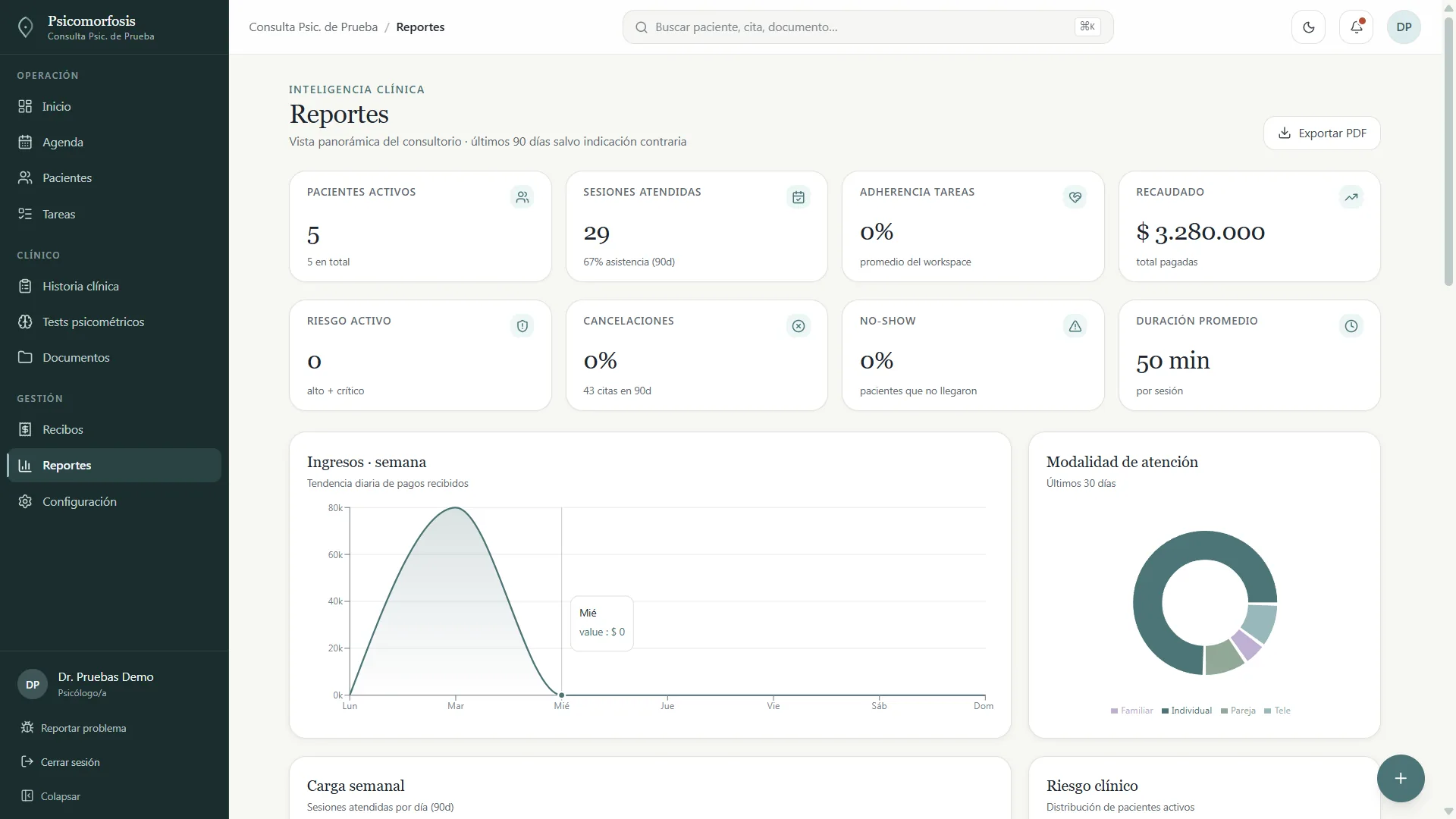Select Reportes in sidebar
This screenshot has width=1456, height=819.
pyautogui.click(x=114, y=466)
